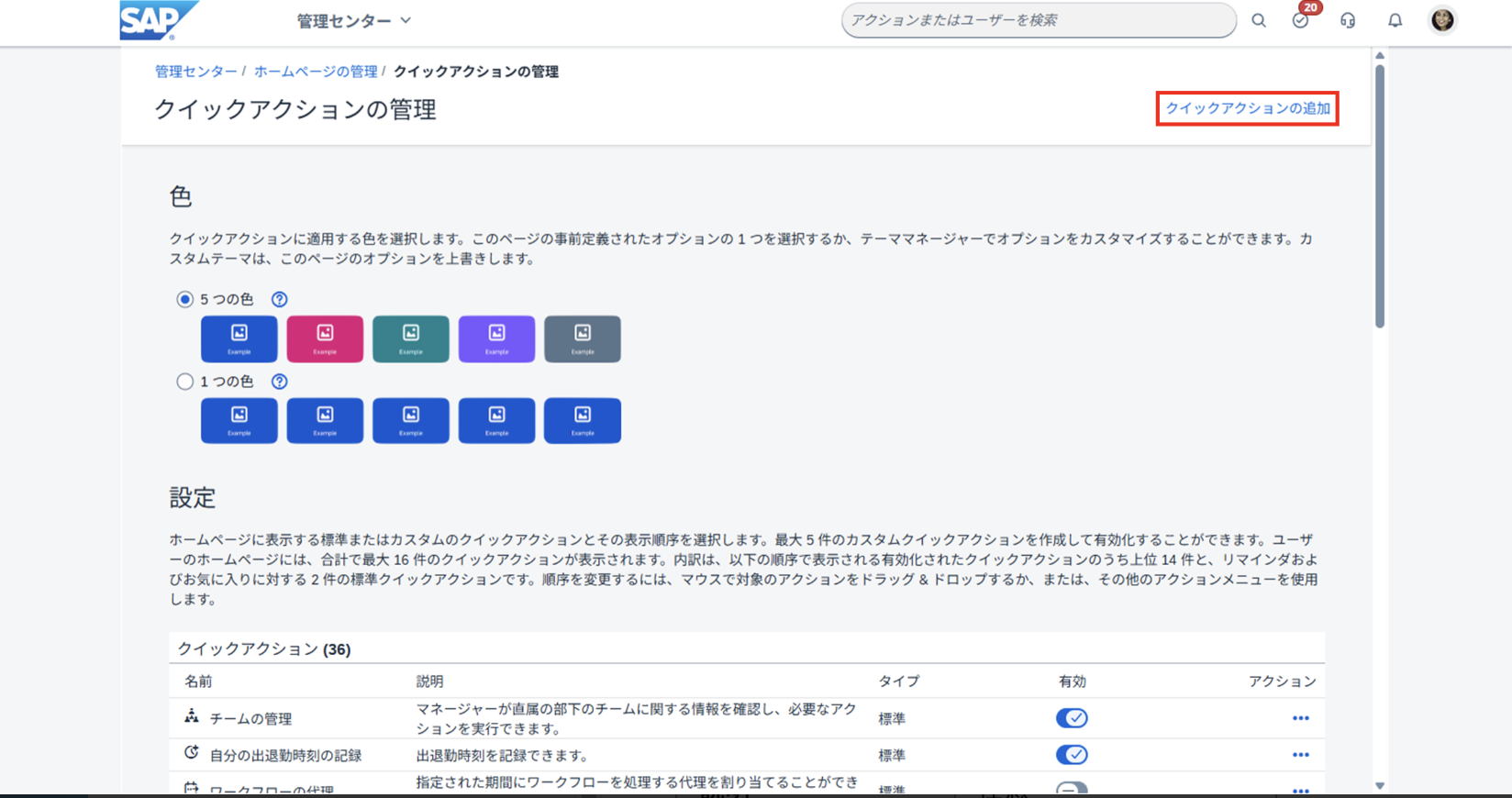Image resolution: width=1512 pixels, height=798 pixels.
Task: Click the SAP logo
Action: [154, 20]
